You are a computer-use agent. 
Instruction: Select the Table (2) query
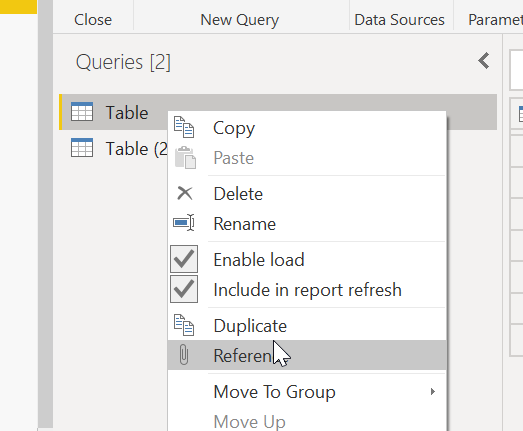click(114, 148)
